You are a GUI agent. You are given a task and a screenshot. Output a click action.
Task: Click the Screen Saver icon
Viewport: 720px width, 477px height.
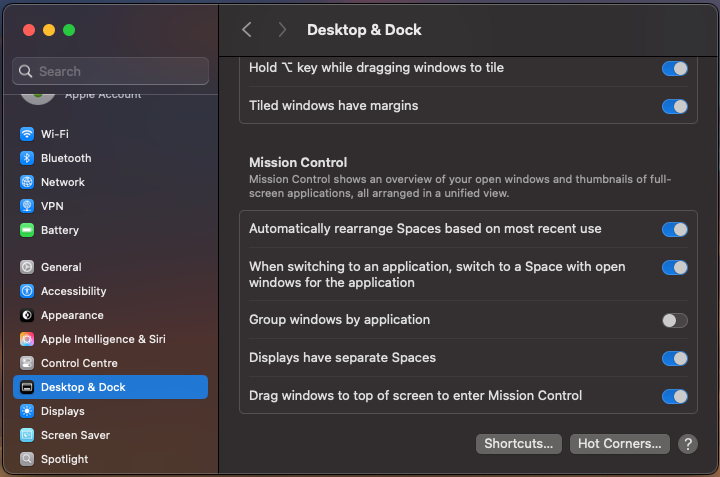pos(27,435)
